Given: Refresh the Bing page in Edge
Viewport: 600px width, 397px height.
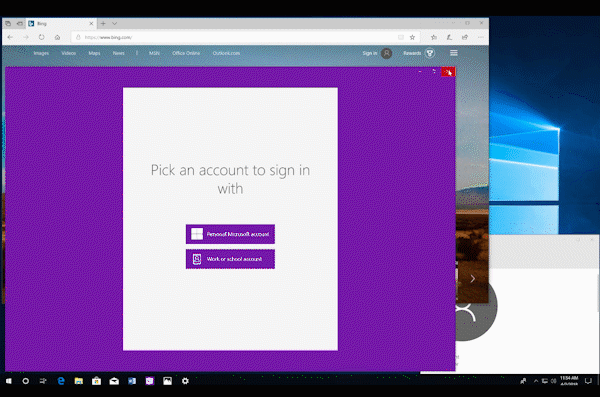Looking at the screenshot, I should coord(41,37).
